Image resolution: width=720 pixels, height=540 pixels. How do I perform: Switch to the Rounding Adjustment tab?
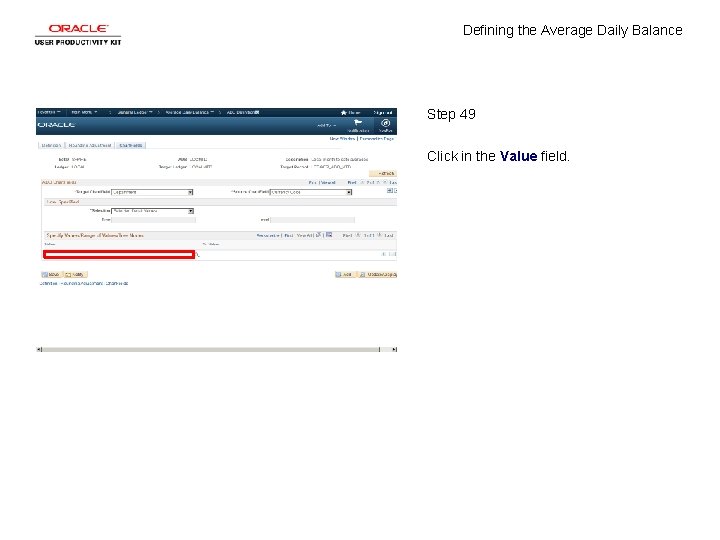pyautogui.click(x=90, y=145)
